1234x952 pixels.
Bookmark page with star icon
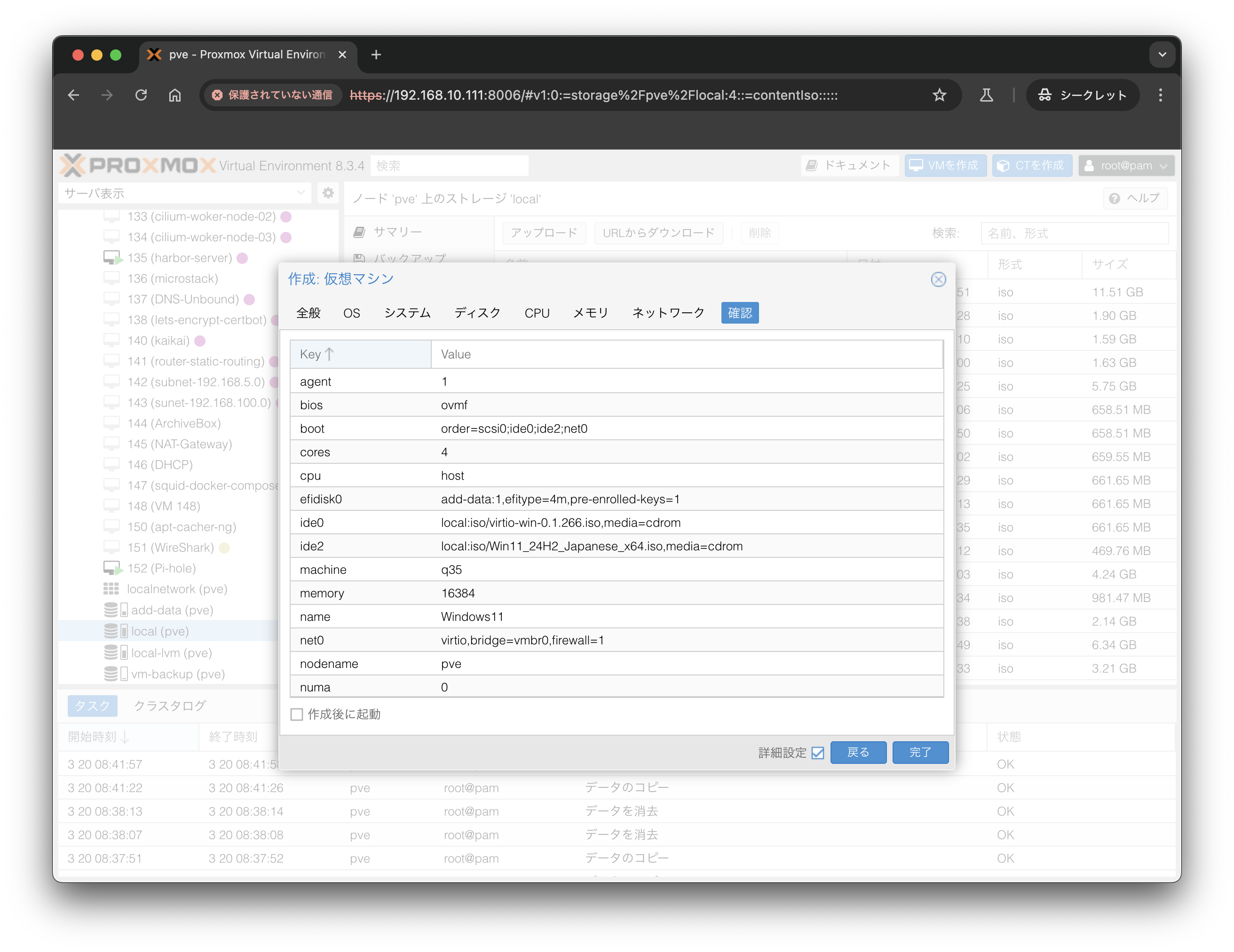point(939,95)
